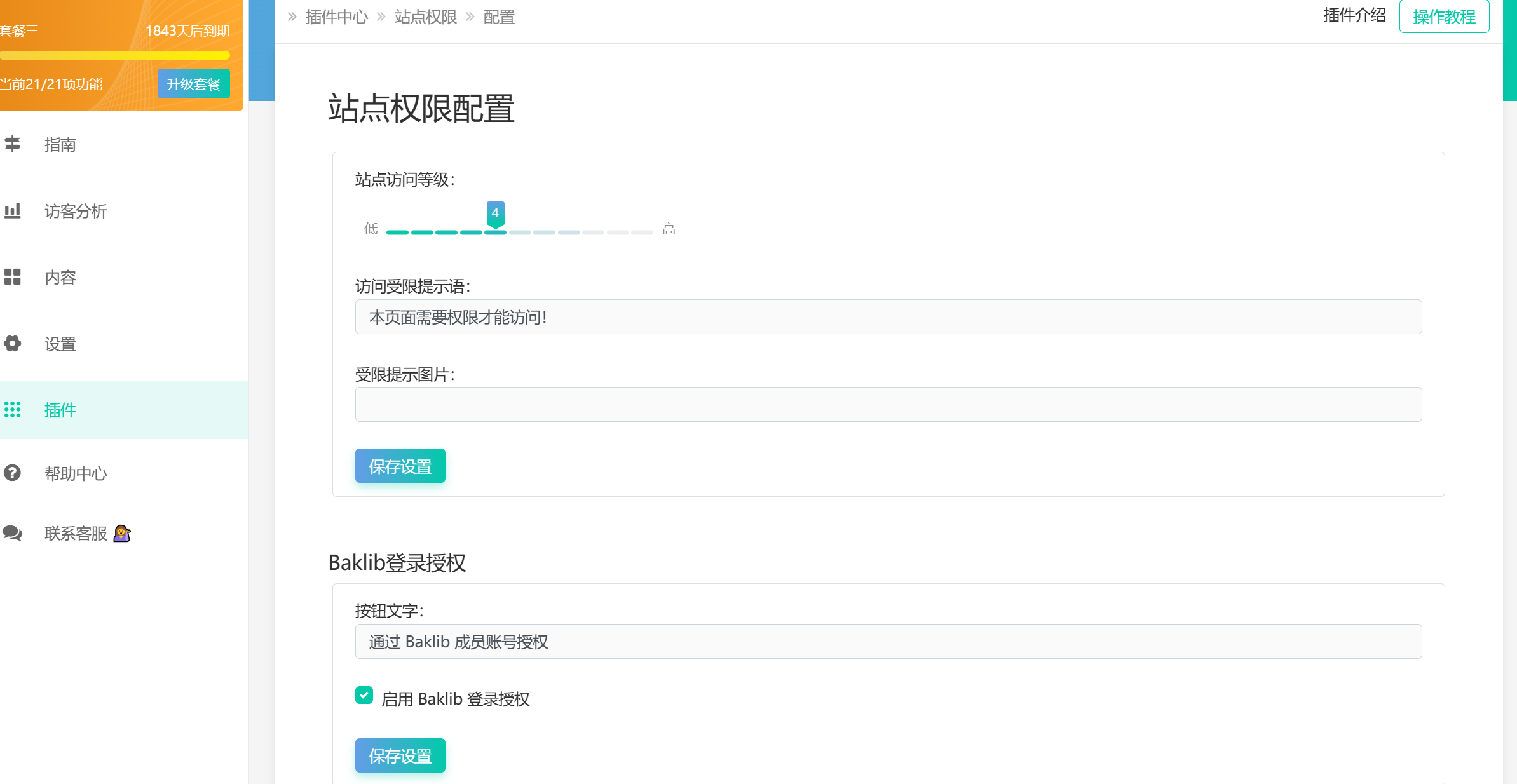Open 帮助中心 from the sidebar
This screenshot has height=784, width=1517.
(x=124, y=473)
